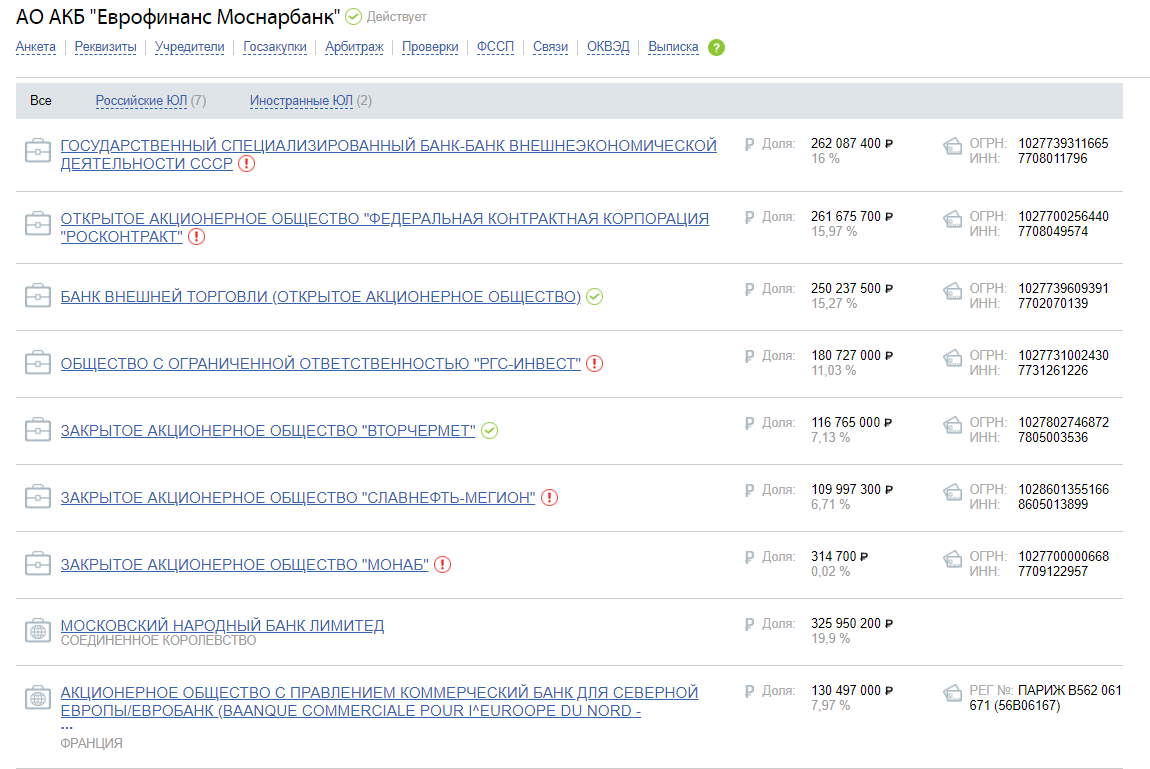Click share amount 130 497 000 ₽

851,691
